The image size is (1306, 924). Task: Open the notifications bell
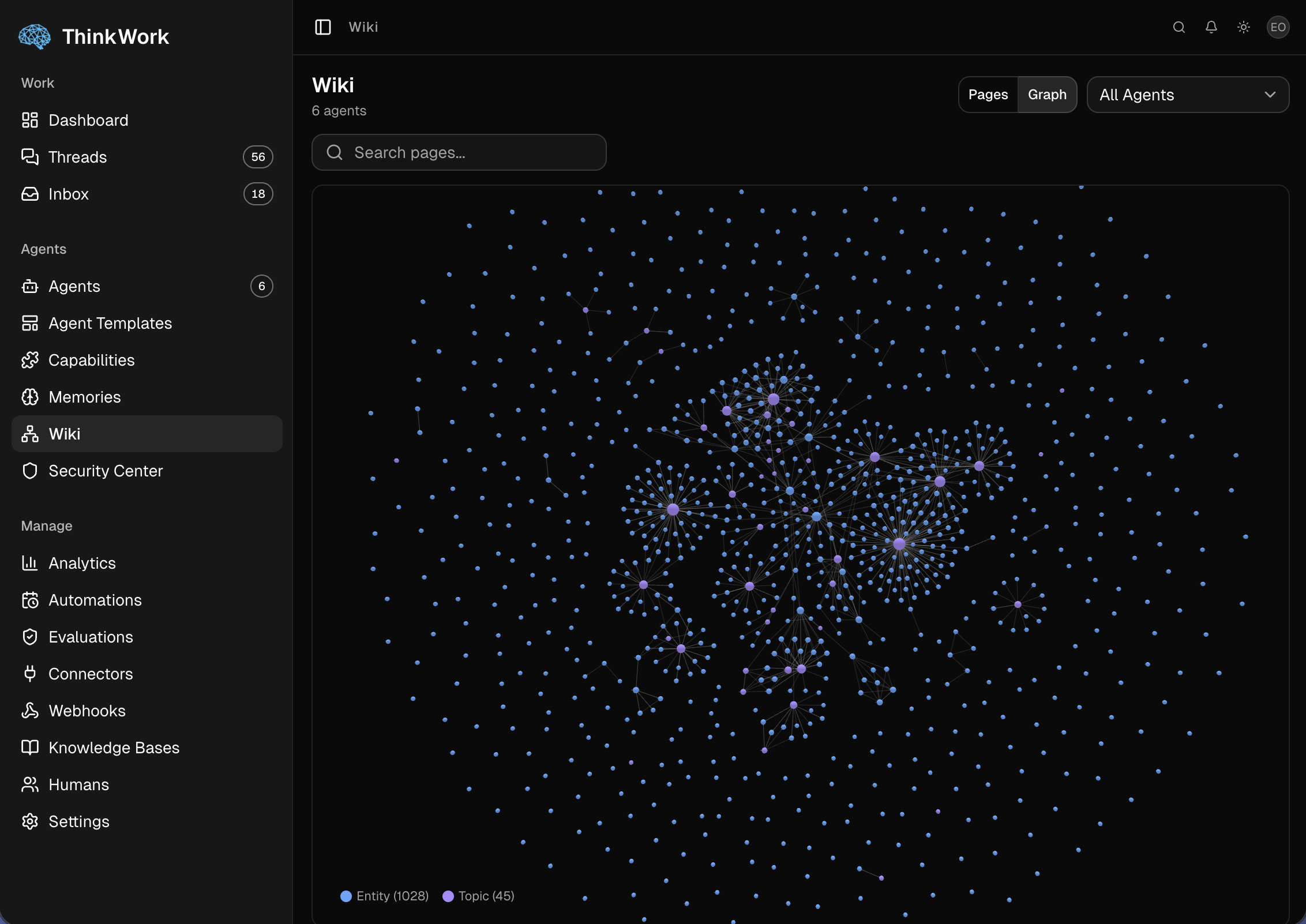coord(1211,27)
